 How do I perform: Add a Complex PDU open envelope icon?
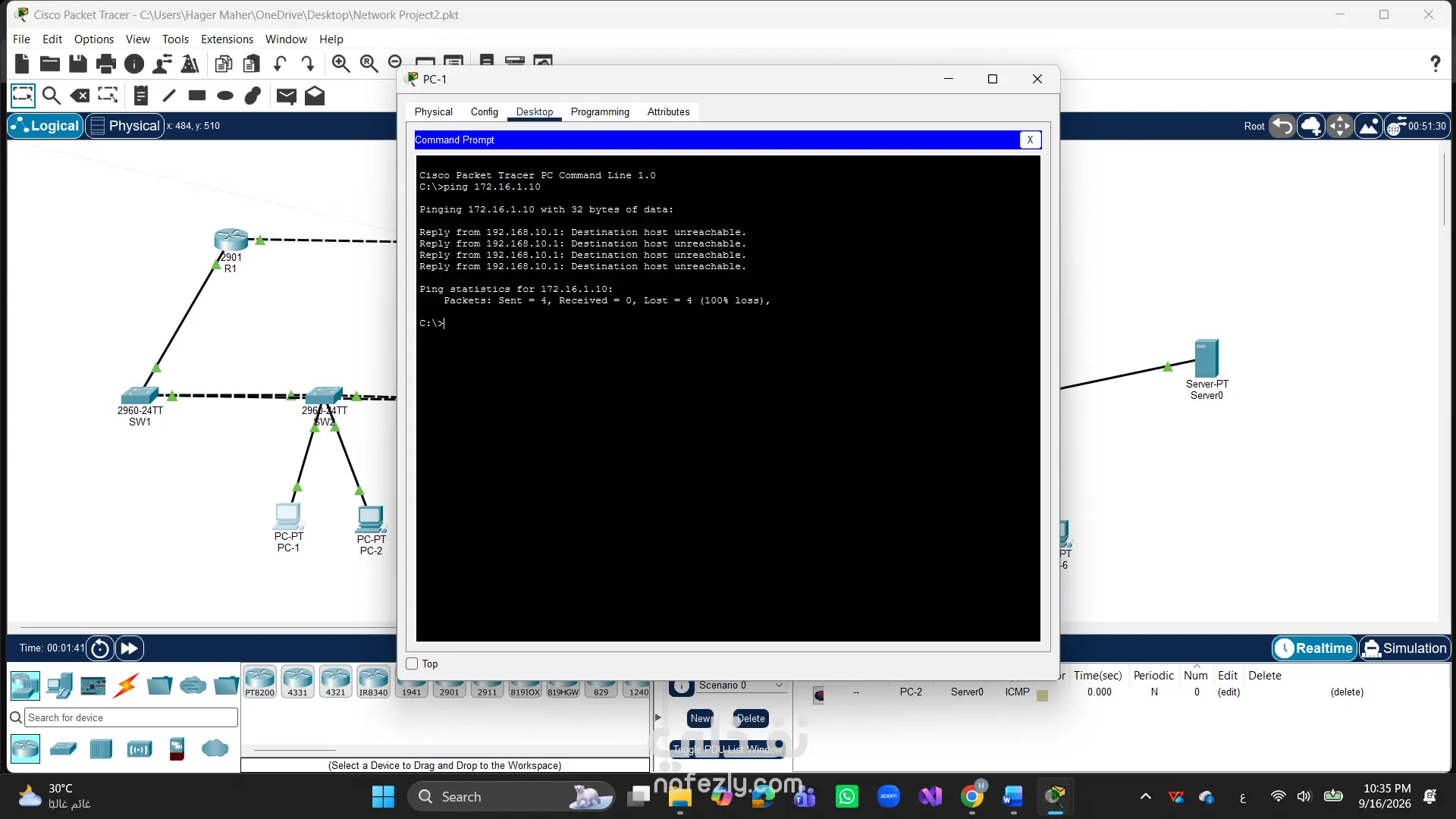click(x=315, y=96)
